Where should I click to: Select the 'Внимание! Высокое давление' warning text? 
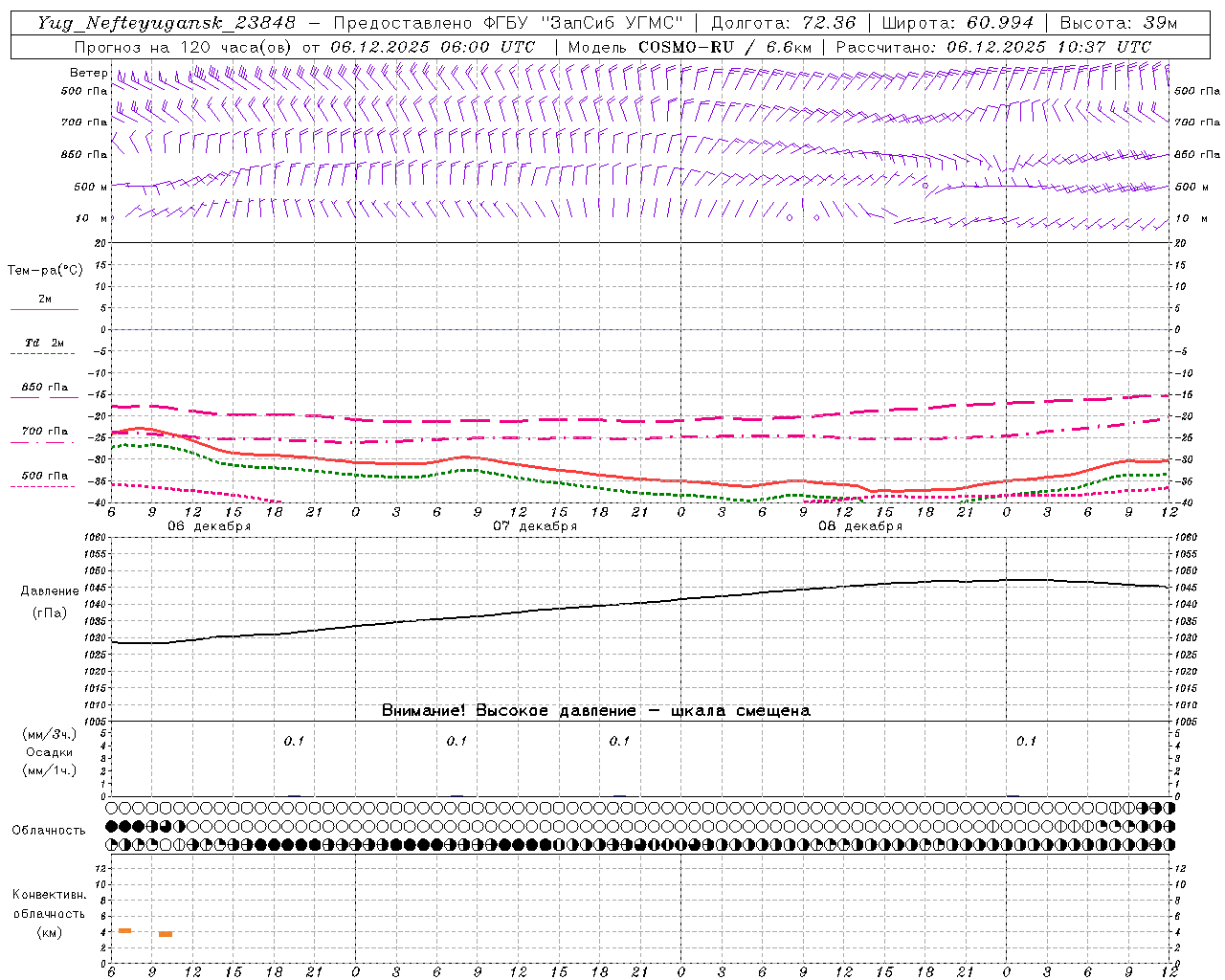click(x=508, y=711)
